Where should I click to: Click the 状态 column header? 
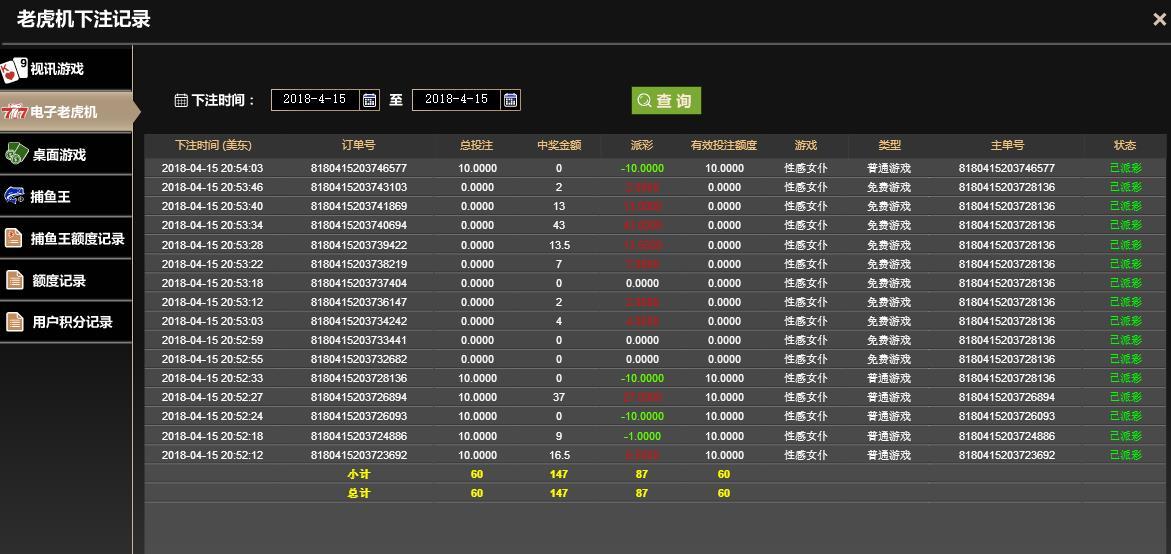coord(1124,145)
